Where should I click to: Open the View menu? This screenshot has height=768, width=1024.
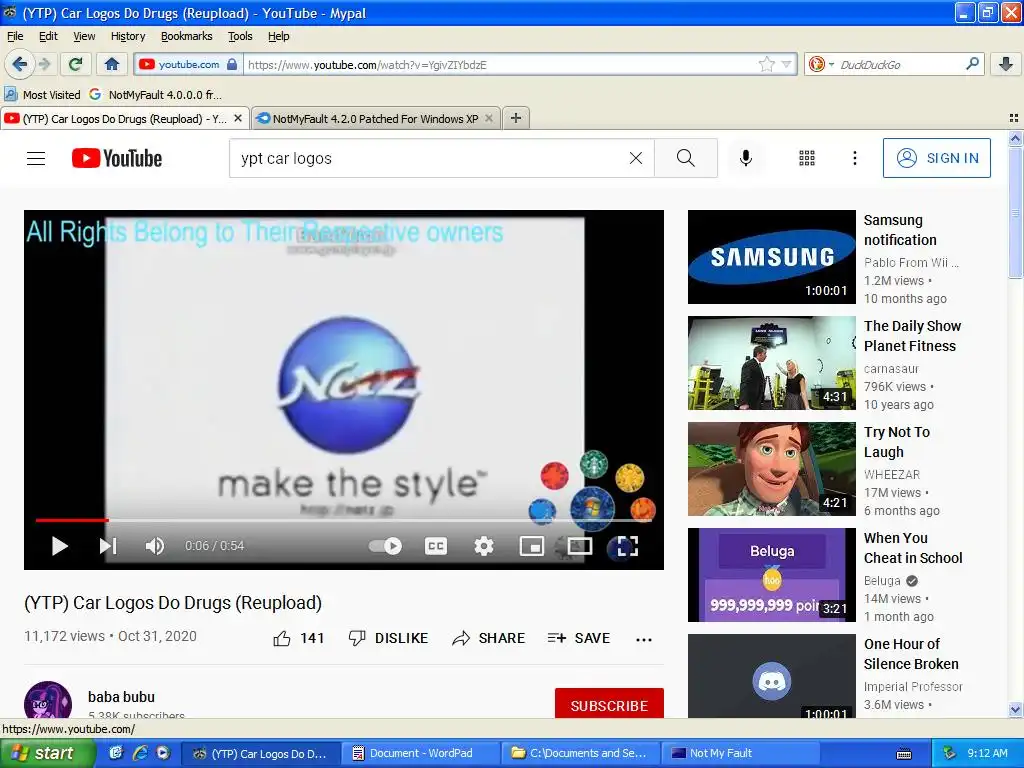tap(84, 36)
